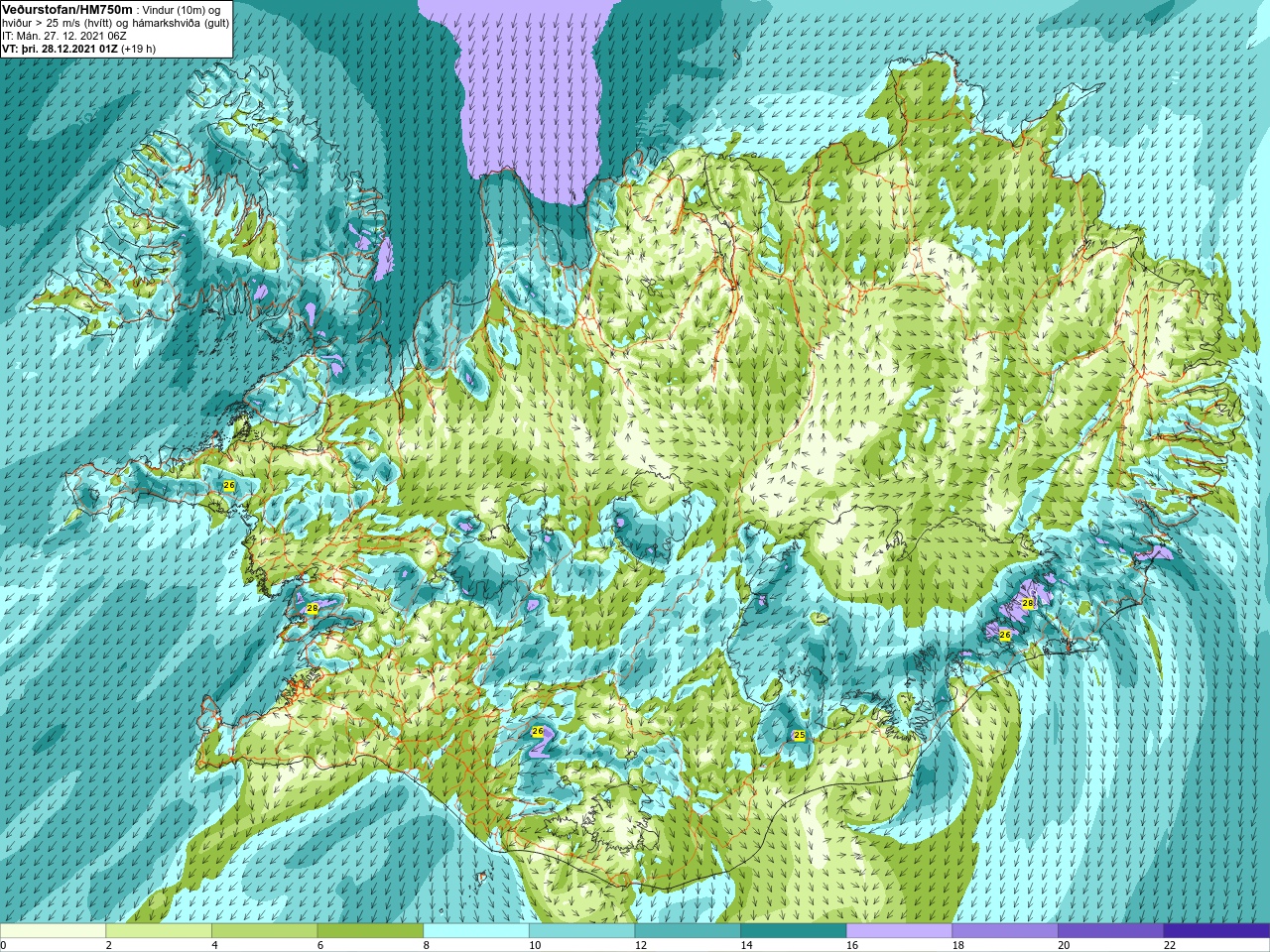1270x952 pixels.
Task: Click the scale number 22
Action: tap(1170, 945)
